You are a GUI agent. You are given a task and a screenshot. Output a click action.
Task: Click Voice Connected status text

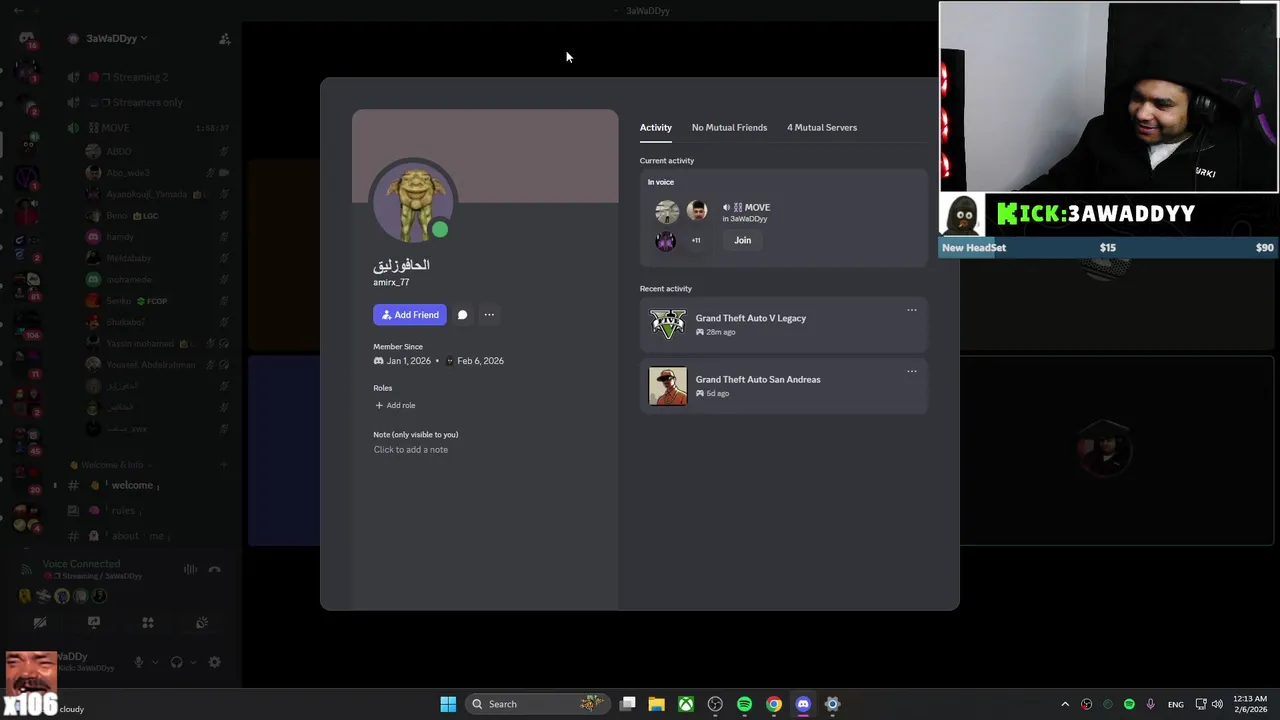81,564
